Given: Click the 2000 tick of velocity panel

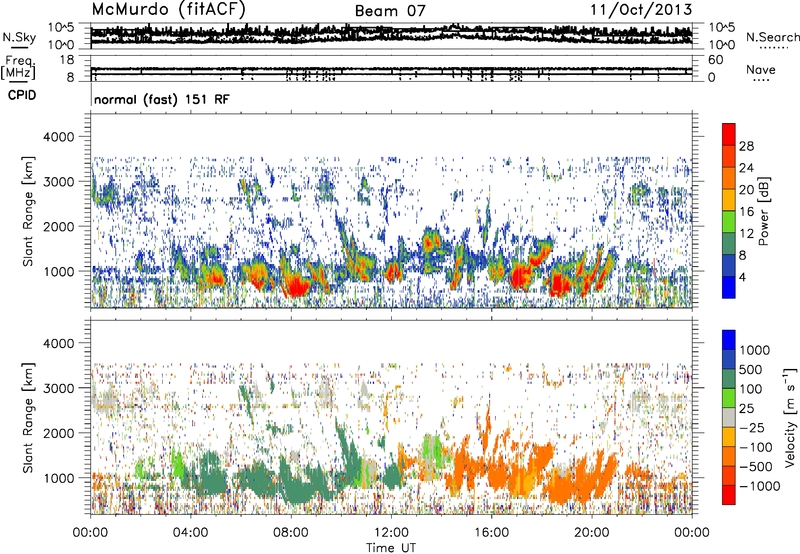Looking at the screenshot, I should [58, 433].
